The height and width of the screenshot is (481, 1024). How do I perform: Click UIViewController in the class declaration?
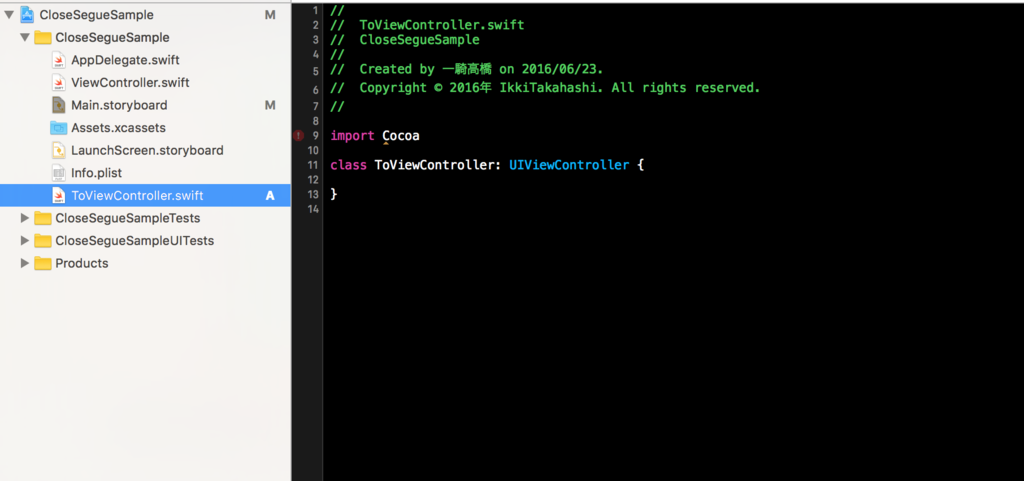(569, 165)
